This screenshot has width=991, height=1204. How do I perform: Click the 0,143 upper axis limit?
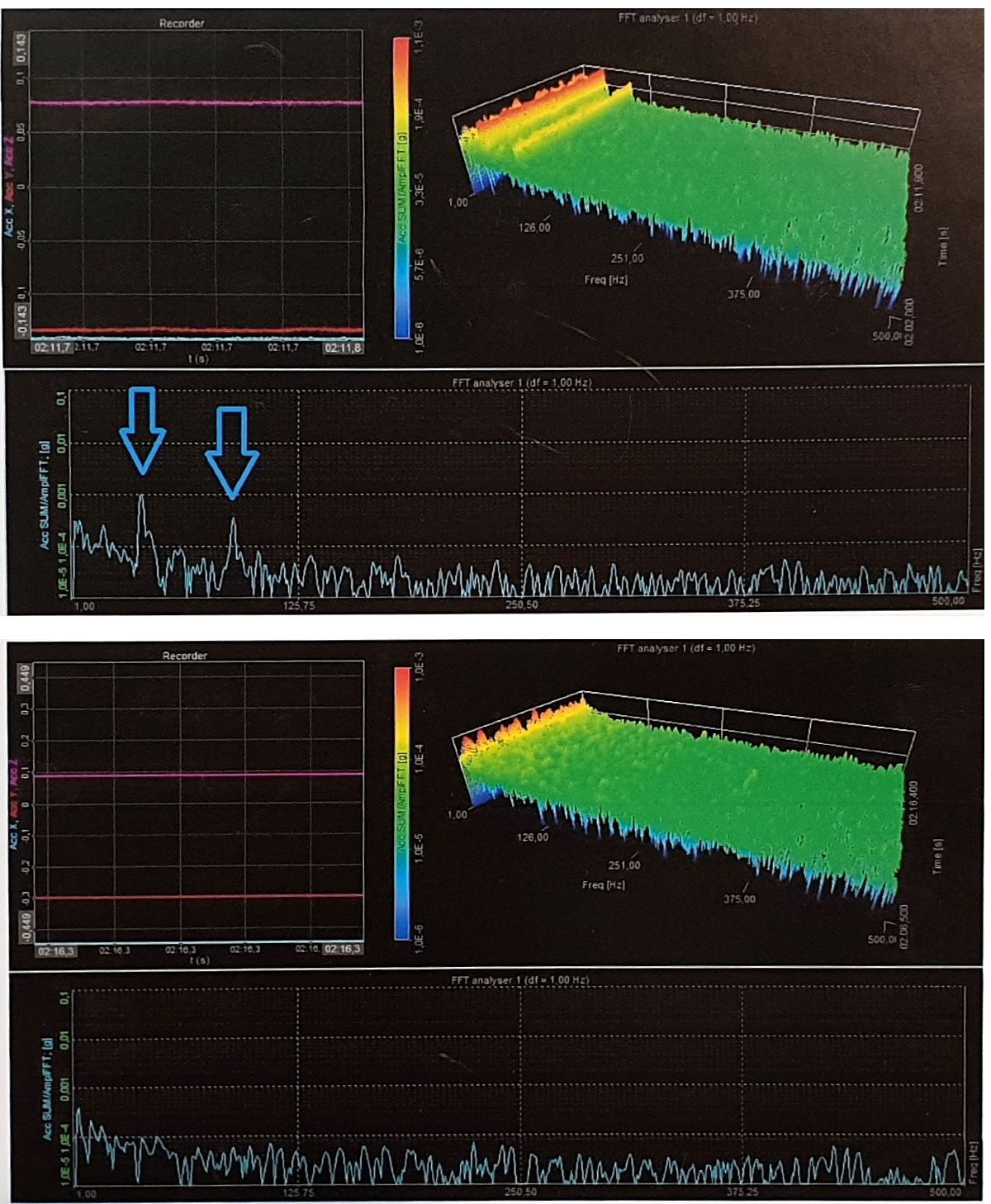21,48
